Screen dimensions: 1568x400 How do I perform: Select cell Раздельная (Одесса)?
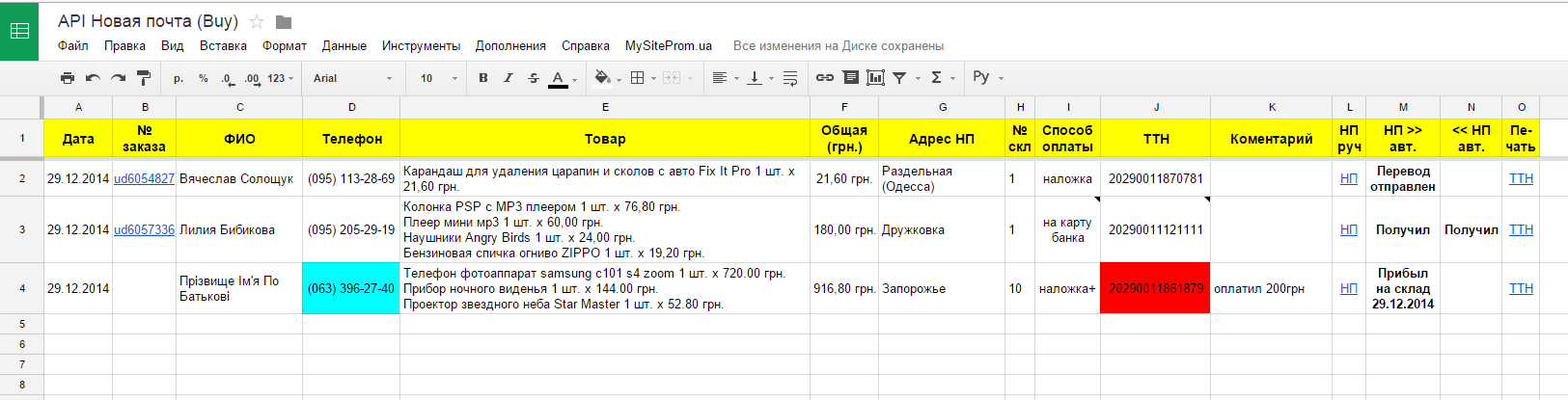[x=943, y=178]
